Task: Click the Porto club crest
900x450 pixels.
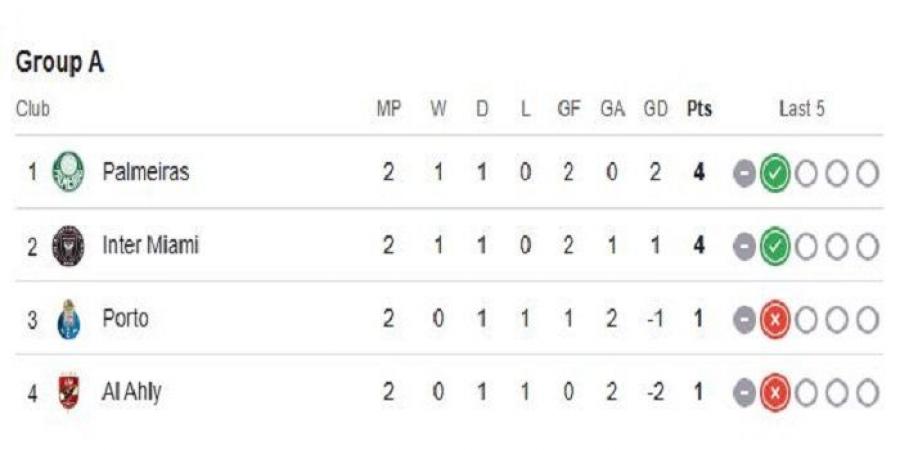Action: point(69,319)
